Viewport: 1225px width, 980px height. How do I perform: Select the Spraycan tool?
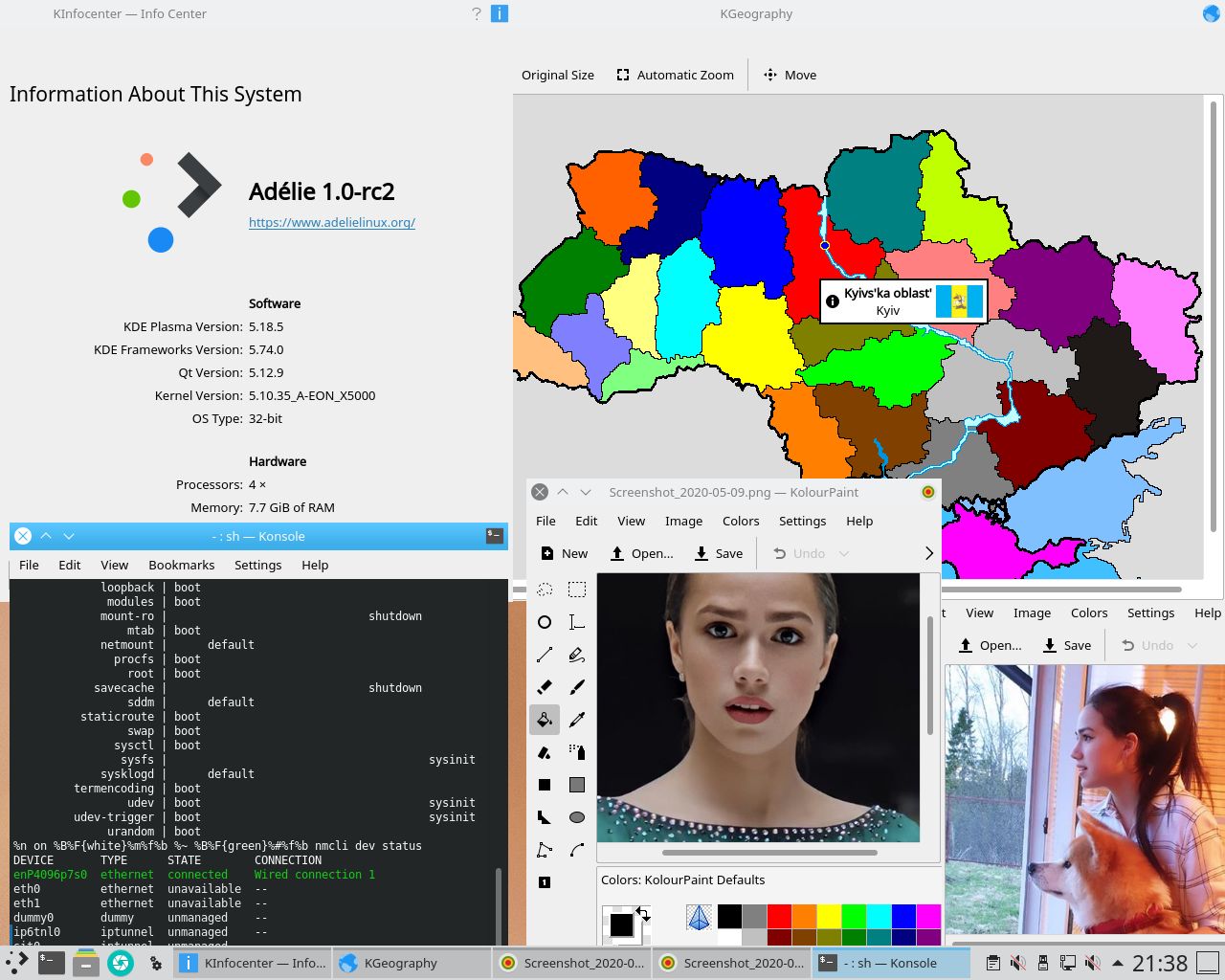pos(577,752)
